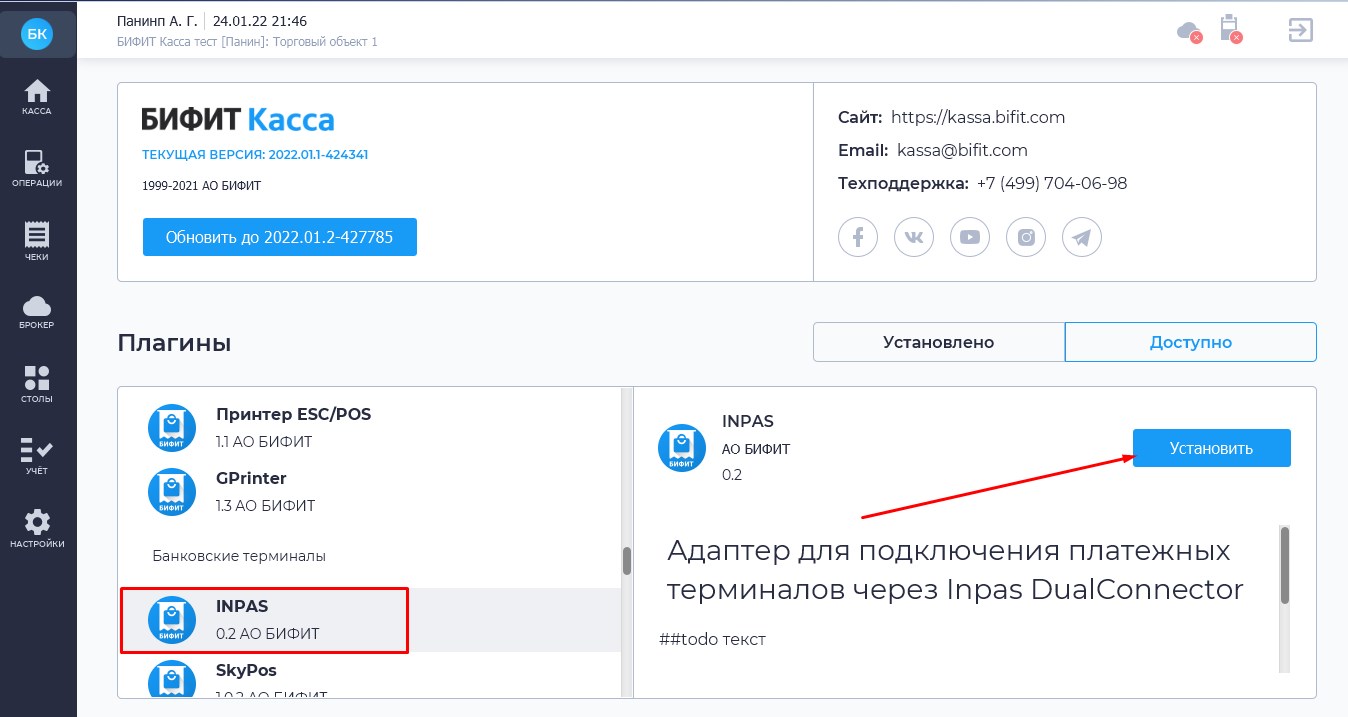Click the GPrinter plugin icon
This screenshot has width=1348, height=717.
pos(172,492)
